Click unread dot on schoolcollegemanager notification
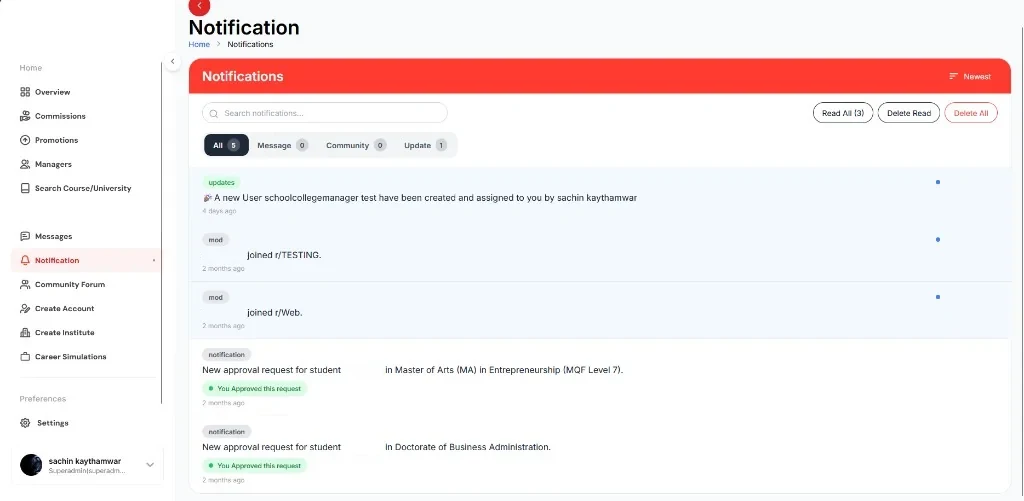 [938, 182]
